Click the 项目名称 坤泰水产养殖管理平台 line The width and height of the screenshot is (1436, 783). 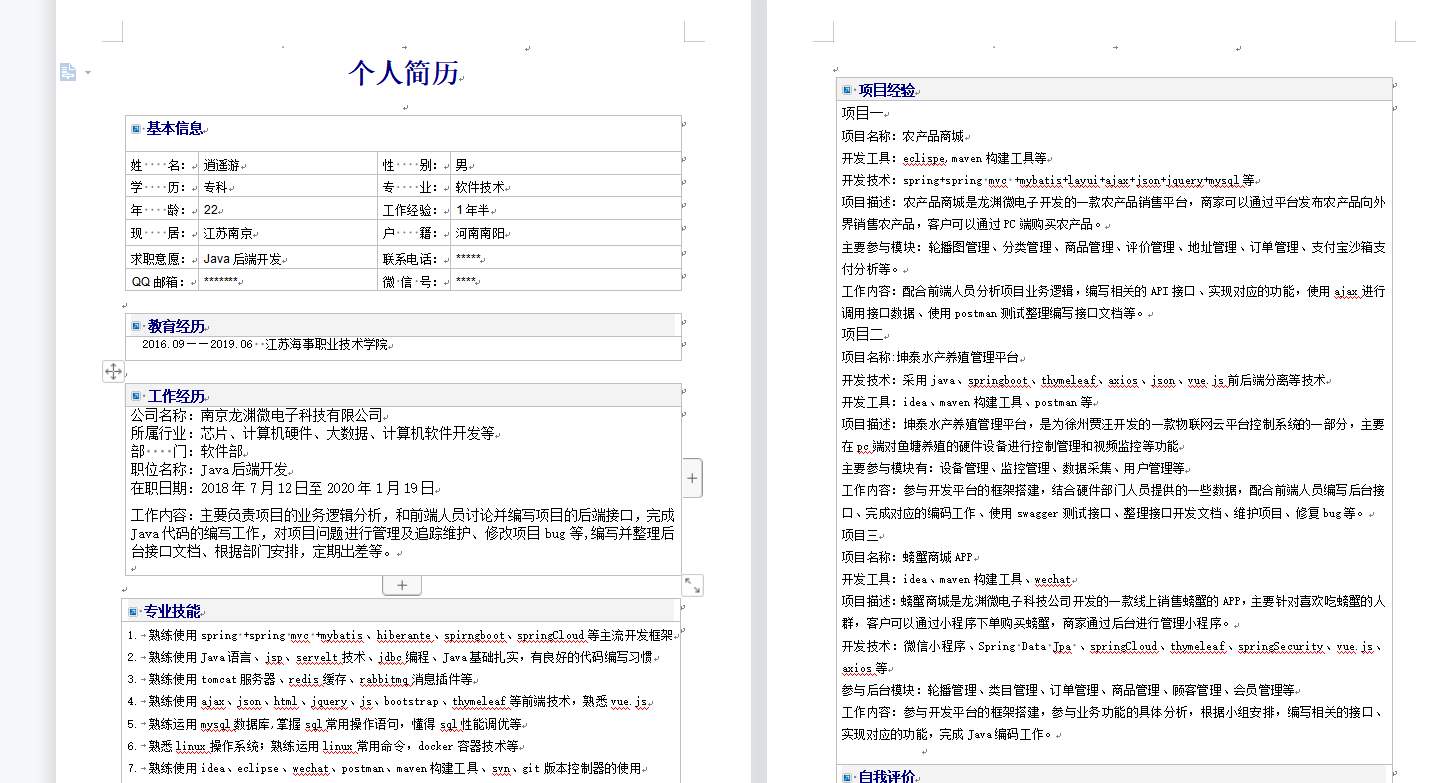click(x=931, y=357)
